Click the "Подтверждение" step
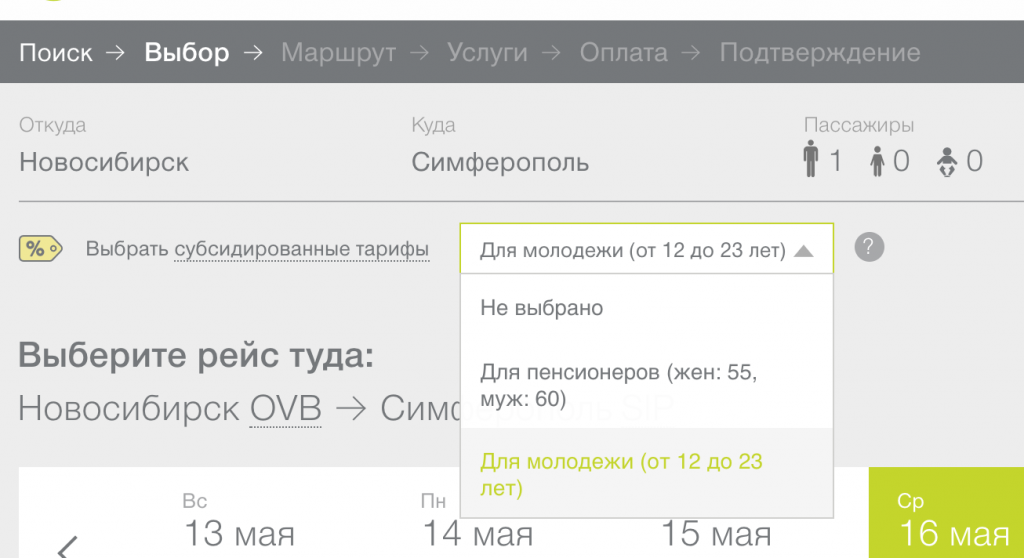Image resolution: width=1024 pixels, height=558 pixels. 819,53
